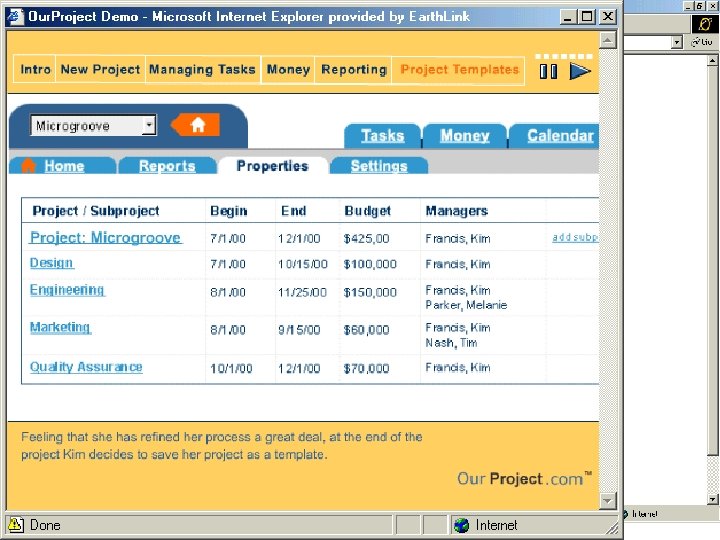Image resolution: width=720 pixels, height=540 pixels.
Task: Click the Budget column header
Action: click(367, 211)
